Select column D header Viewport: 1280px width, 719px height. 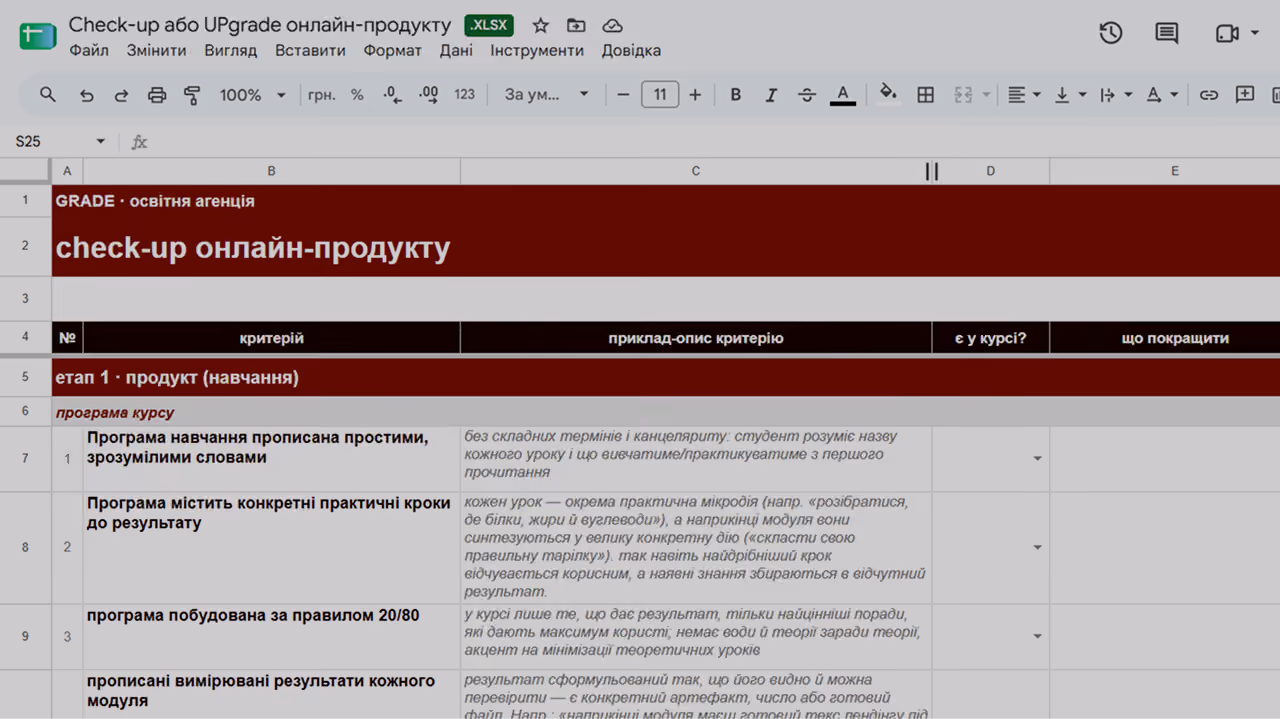(990, 171)
